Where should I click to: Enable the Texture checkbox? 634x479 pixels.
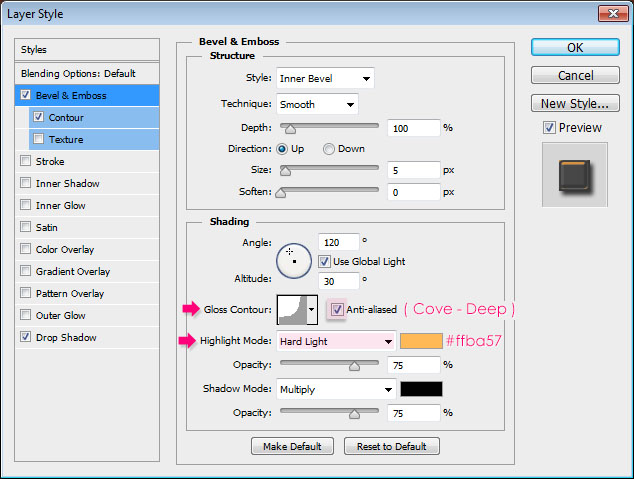coord(38,139)
